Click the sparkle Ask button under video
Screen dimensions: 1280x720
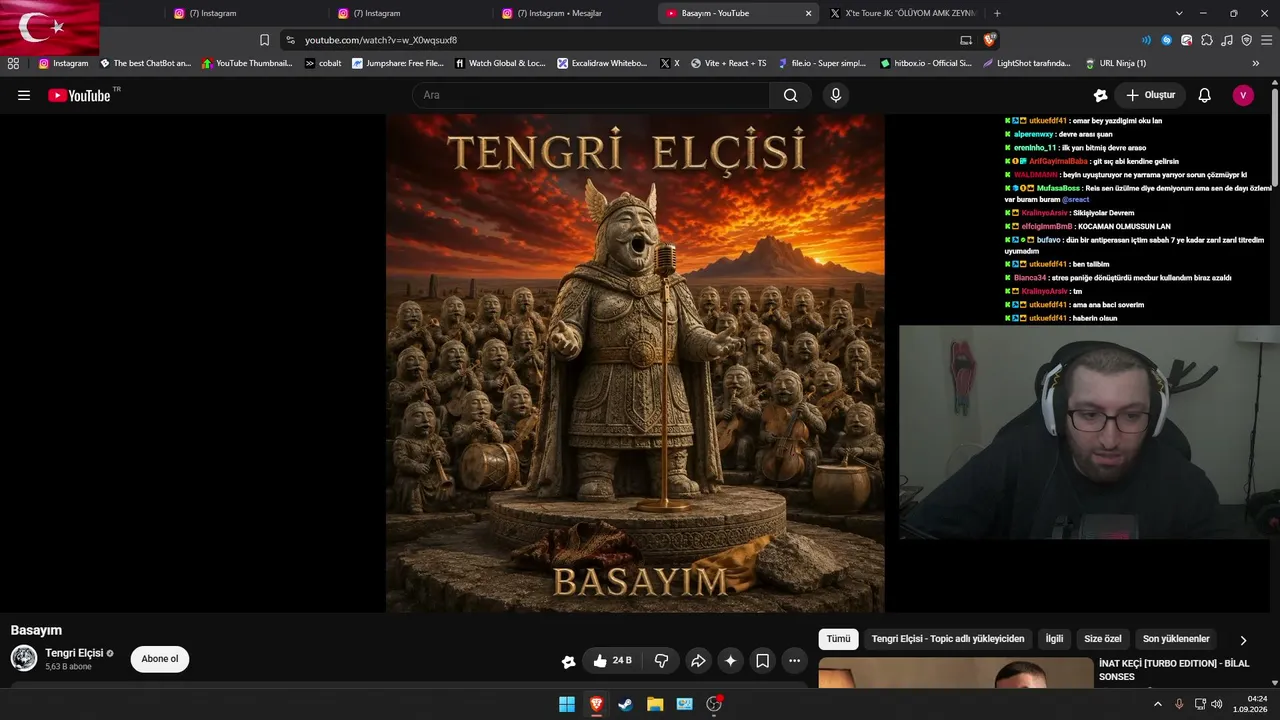(x=730, y=660)
